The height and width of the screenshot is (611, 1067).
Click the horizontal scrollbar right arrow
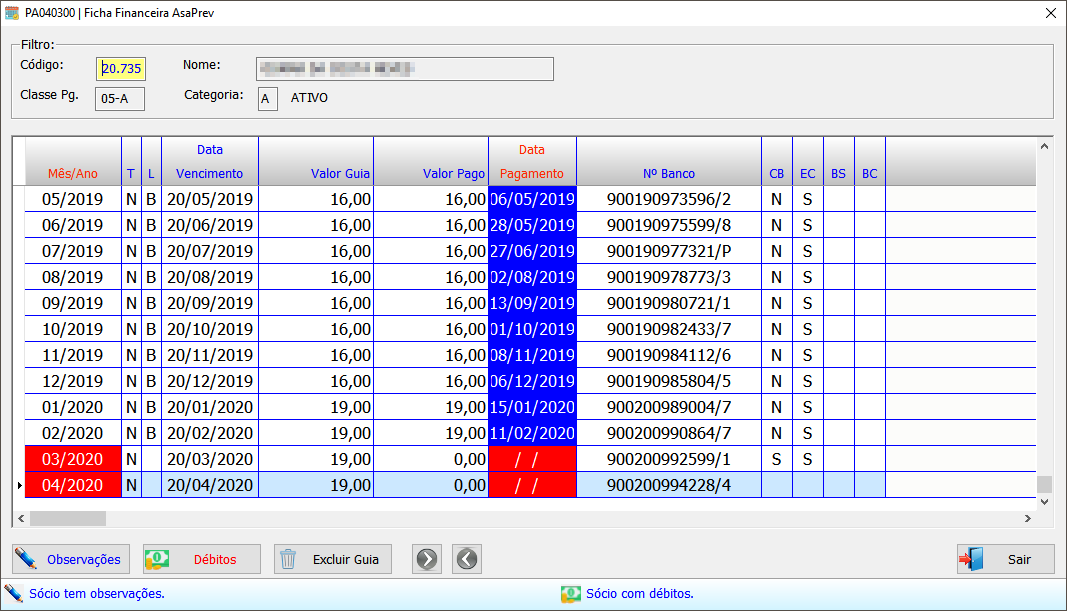coord(1027,518)
